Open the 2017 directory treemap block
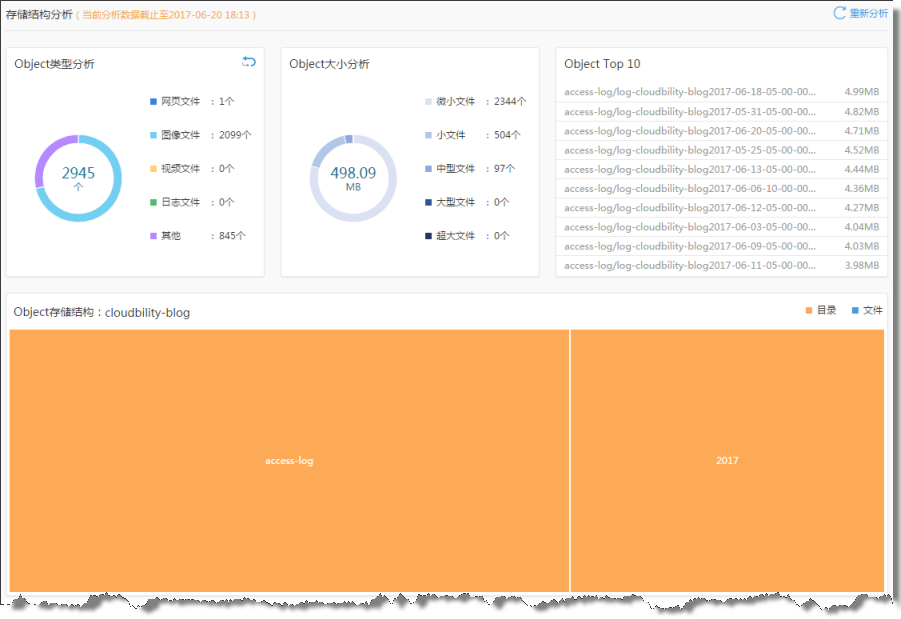 coord(727,461)
